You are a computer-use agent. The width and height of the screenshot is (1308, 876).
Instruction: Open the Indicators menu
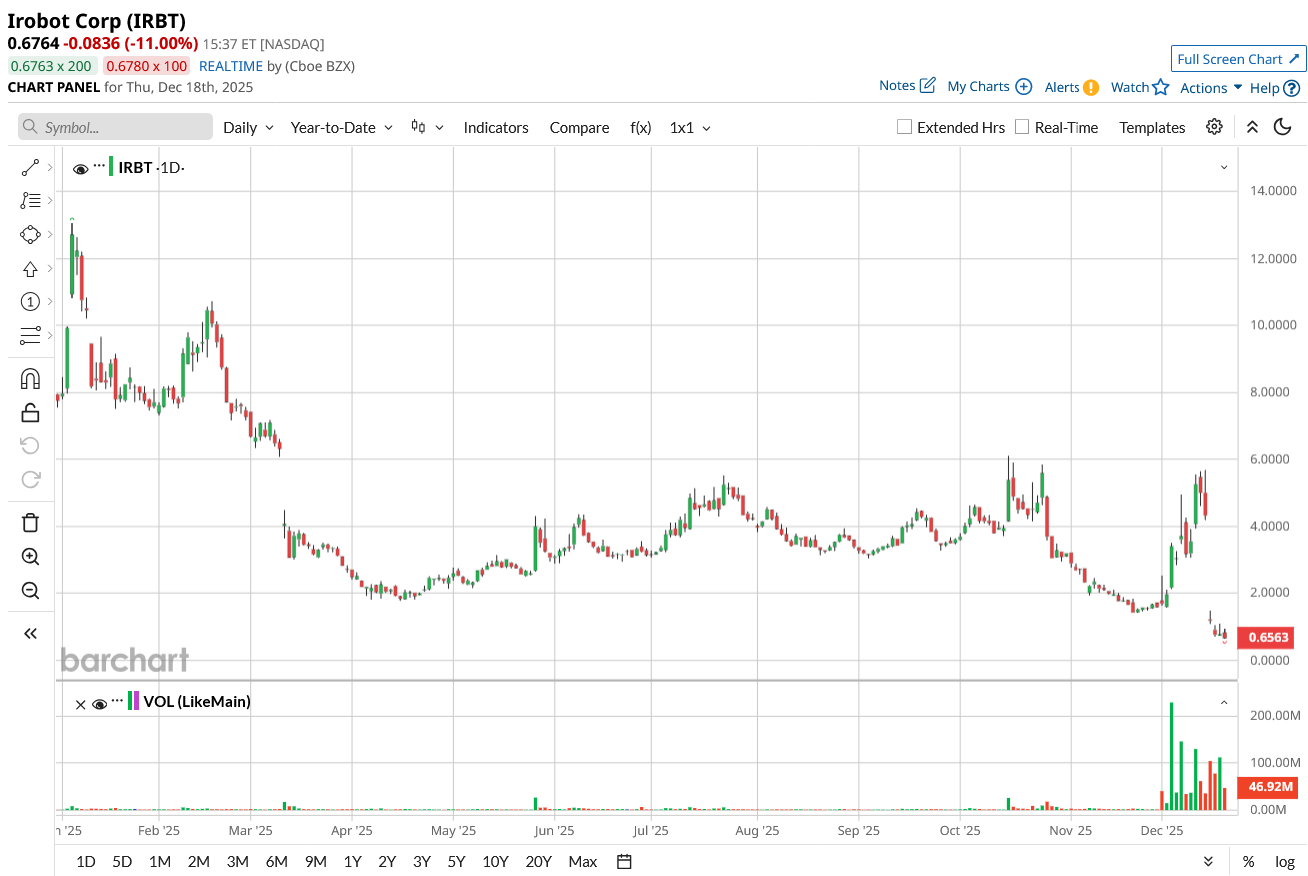click(496, 127)
